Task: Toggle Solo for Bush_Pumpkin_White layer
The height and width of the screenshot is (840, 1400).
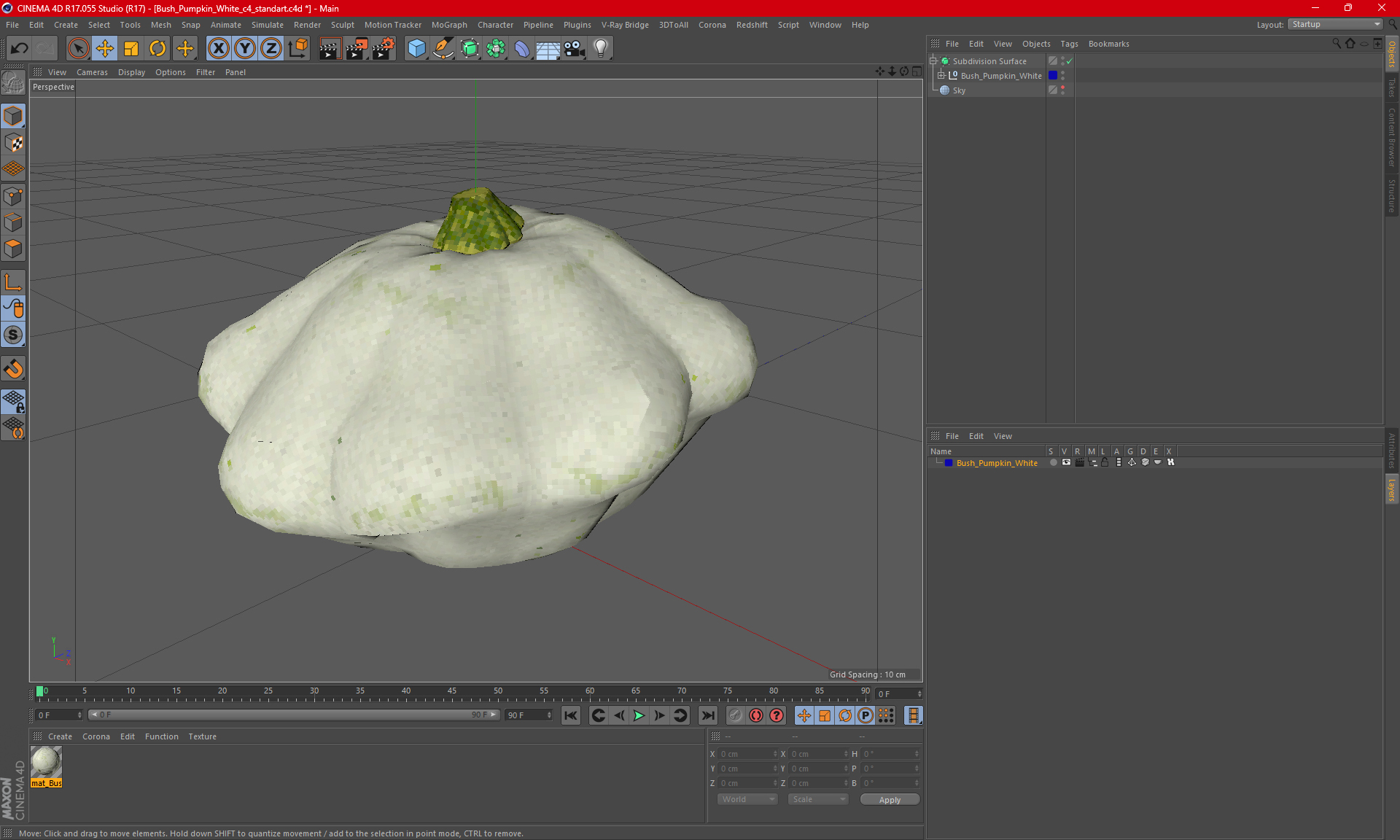Action: (1053, 462)
